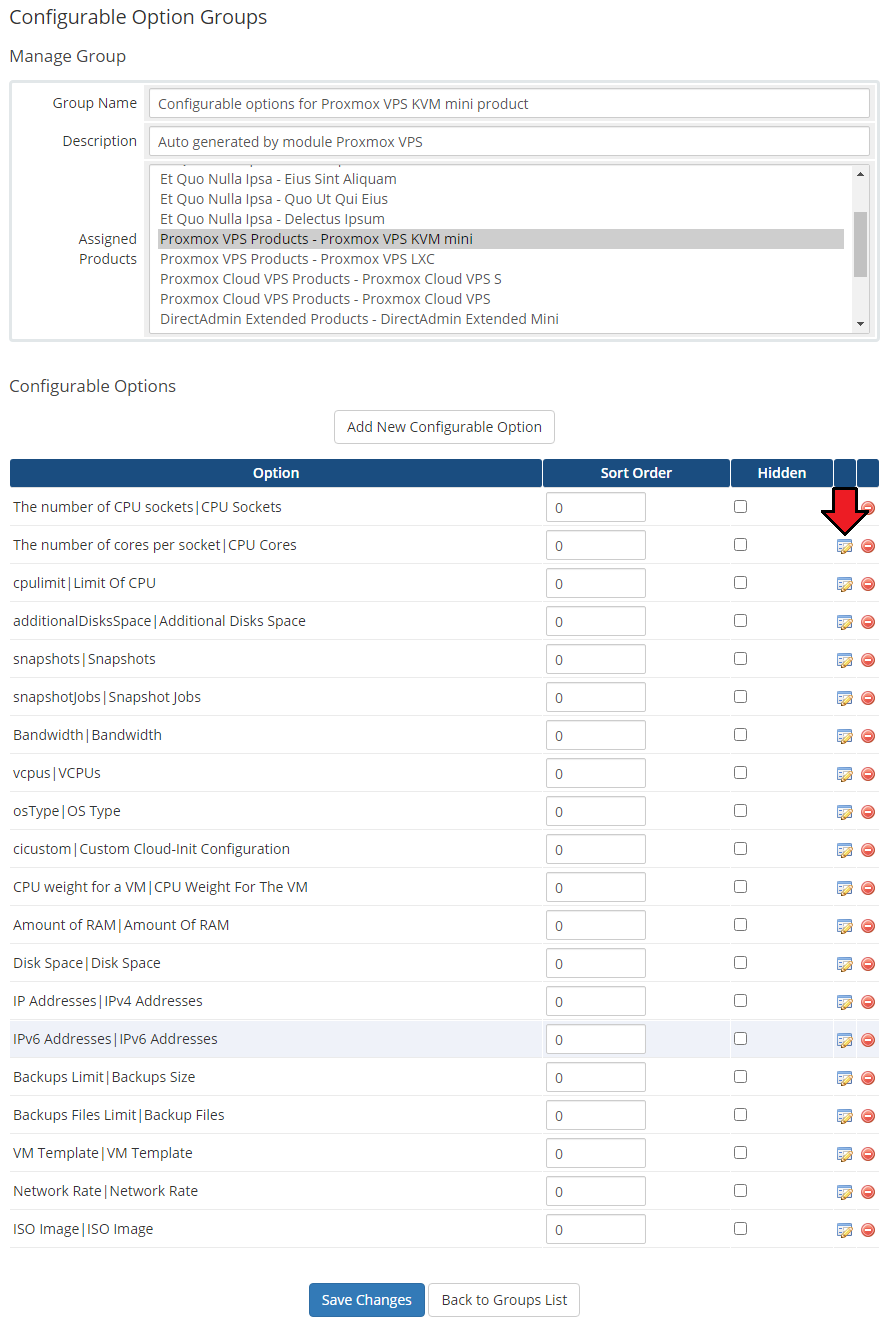889x1333 pixels.
Task: Tick Hidden checkbox for CPU Sockets
Action: (740, 506)
